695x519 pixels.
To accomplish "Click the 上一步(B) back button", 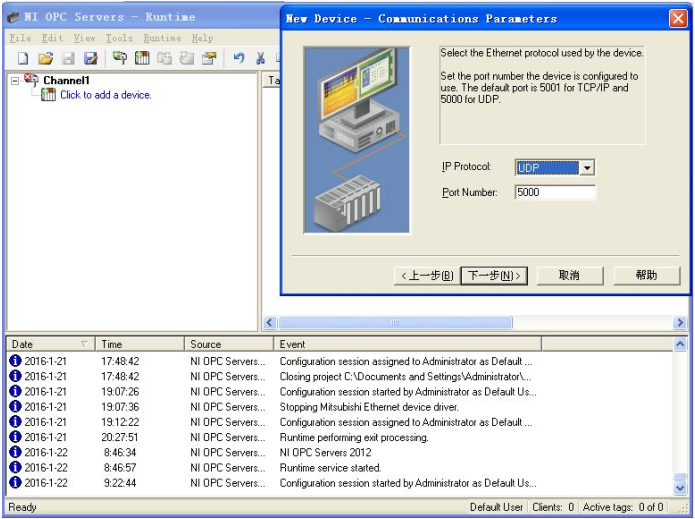I will [427, 276].
